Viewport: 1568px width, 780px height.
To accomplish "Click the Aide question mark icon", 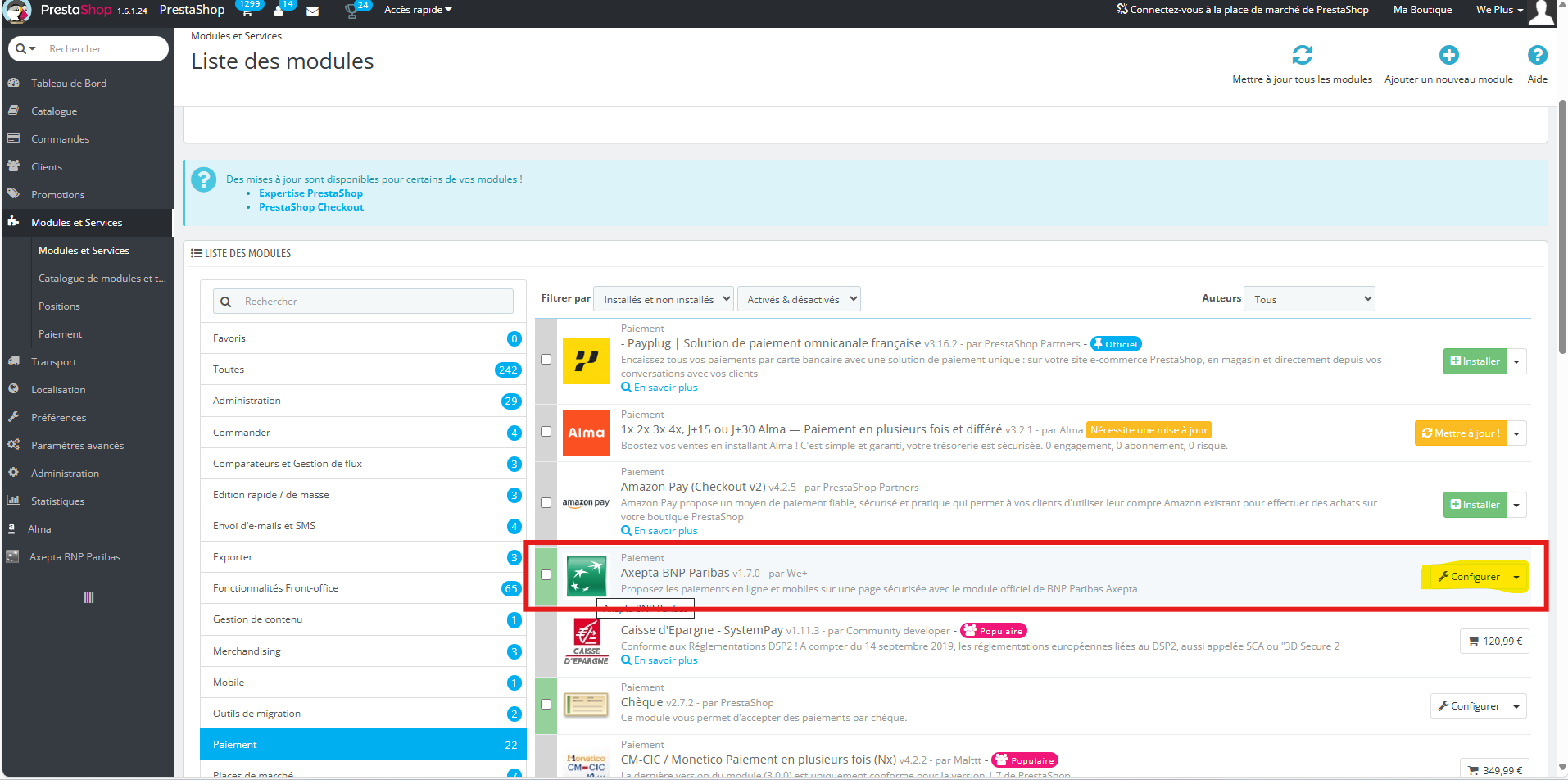I will pyautogui.click(x=1537, y=55).
